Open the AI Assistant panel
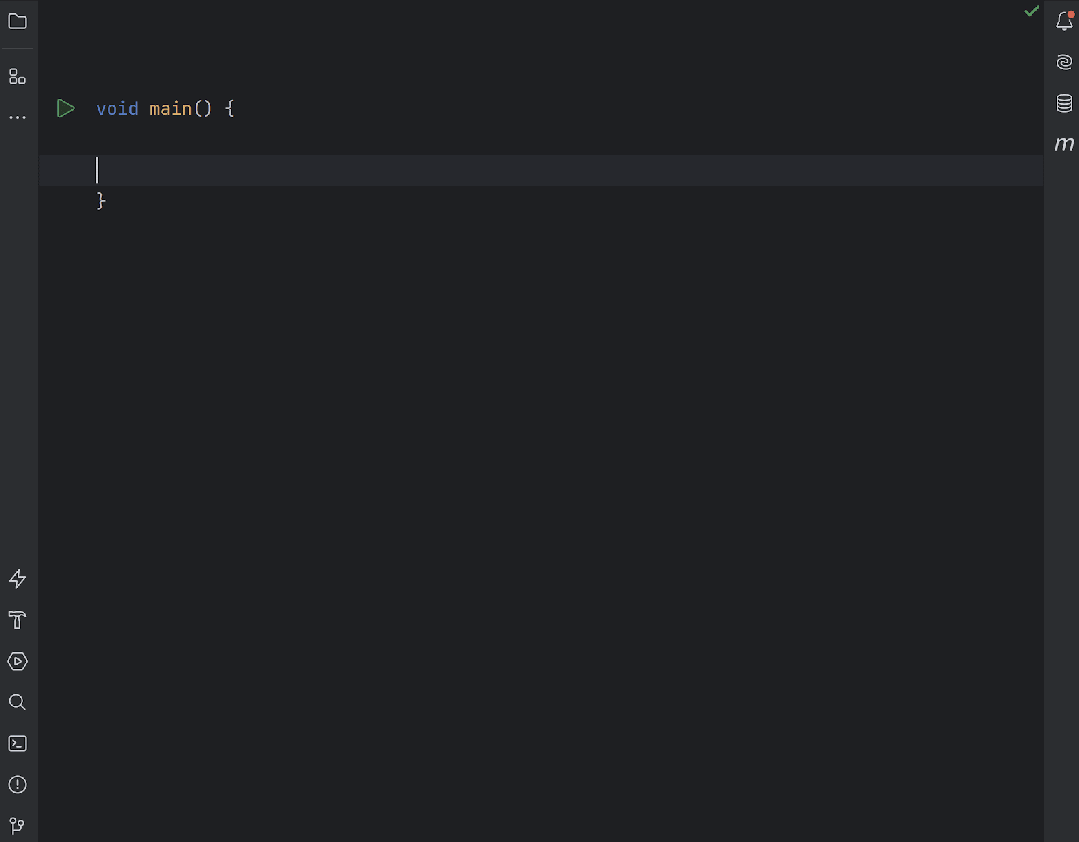Image resolution: width=1079 pixels, height=842 pixels. click(x=1063, y=61)
